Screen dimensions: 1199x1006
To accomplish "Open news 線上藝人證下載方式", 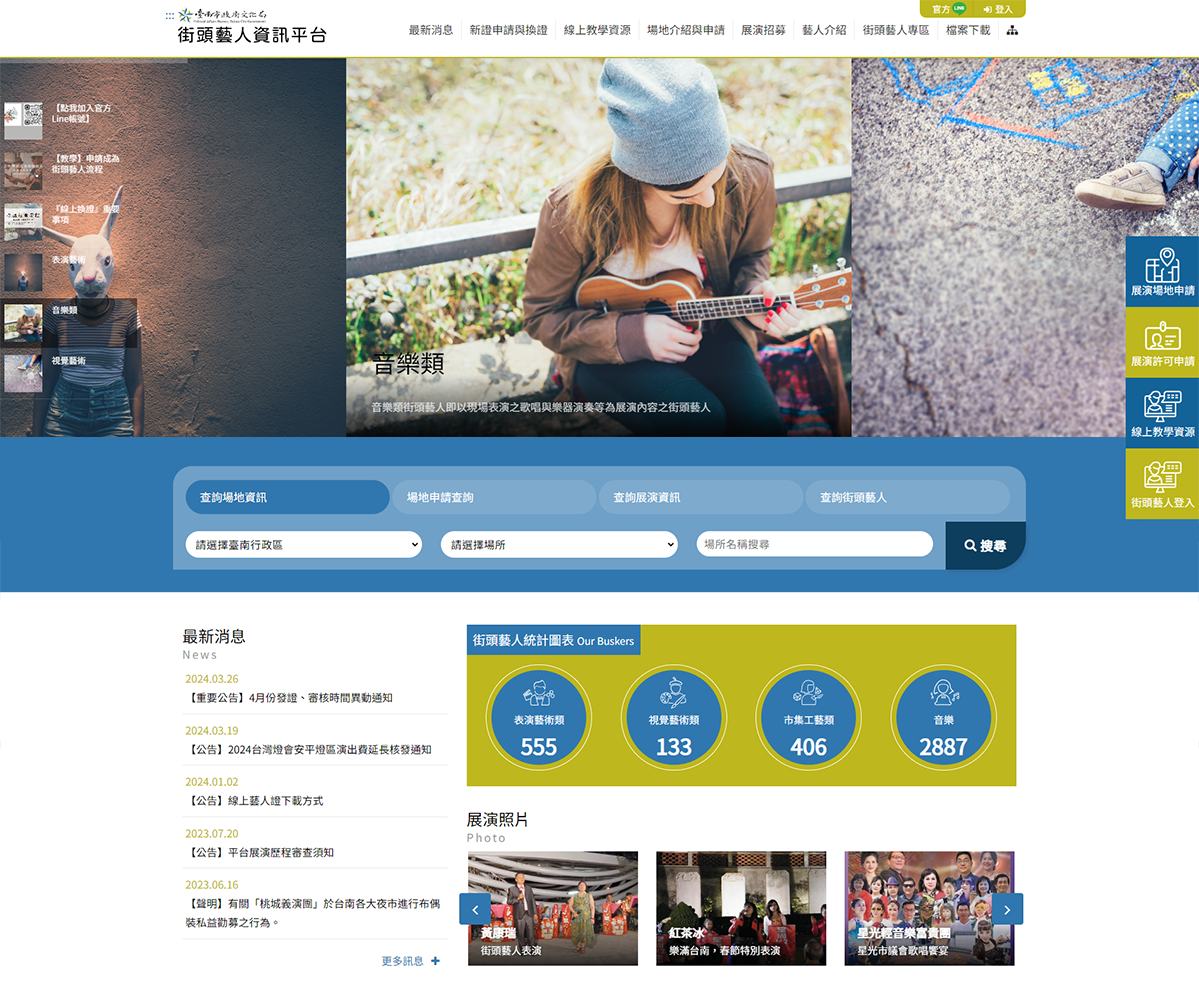I will [255, 801].
